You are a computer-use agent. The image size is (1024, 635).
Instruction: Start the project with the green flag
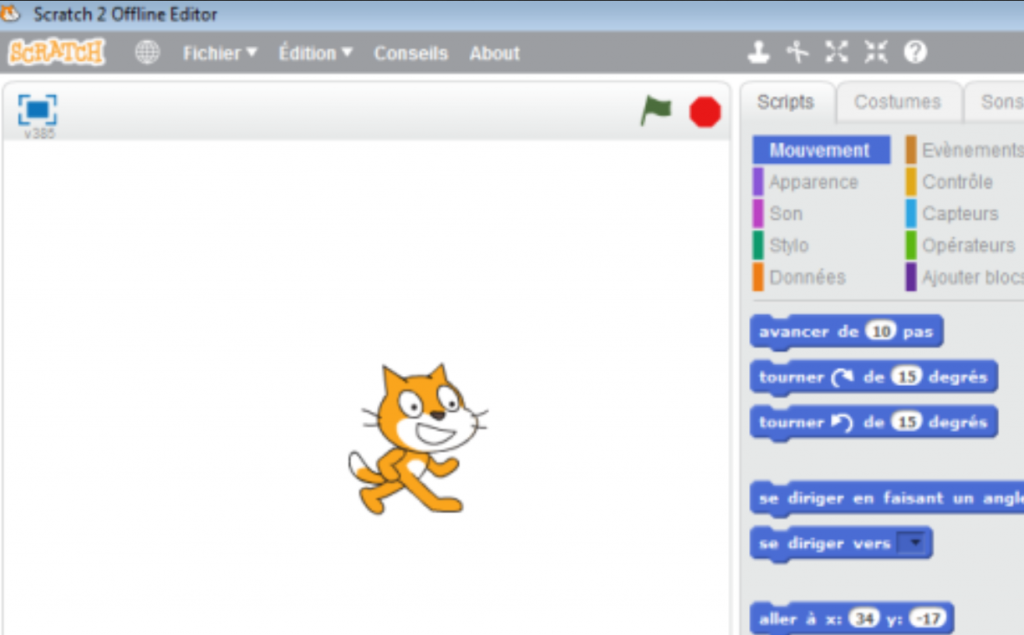tap(656, 110)
